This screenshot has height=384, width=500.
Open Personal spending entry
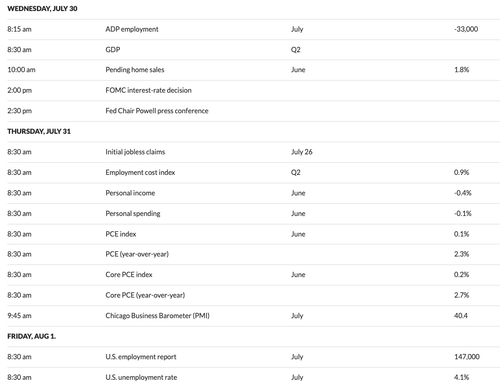(133, 213)
